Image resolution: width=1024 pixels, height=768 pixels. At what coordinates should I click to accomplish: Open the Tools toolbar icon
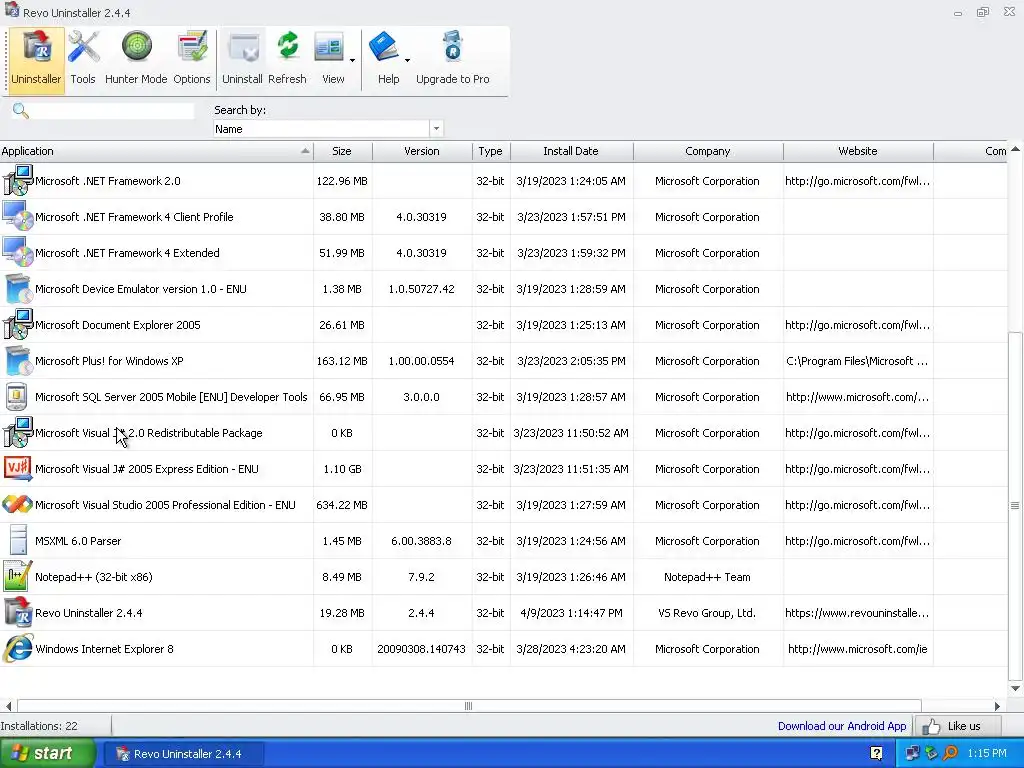click(83, 60)
